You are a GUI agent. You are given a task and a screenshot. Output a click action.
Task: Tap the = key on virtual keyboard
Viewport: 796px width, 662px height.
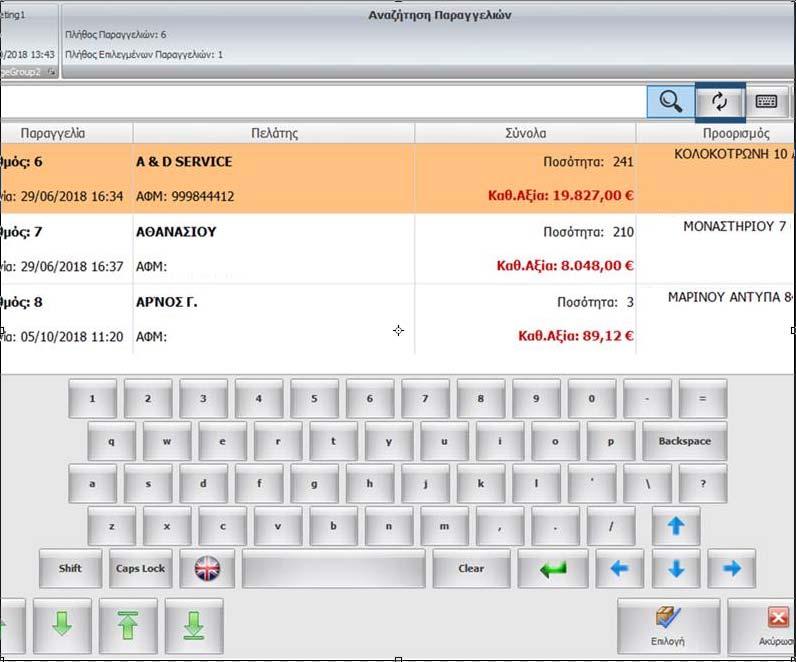[x=703, y=399]
